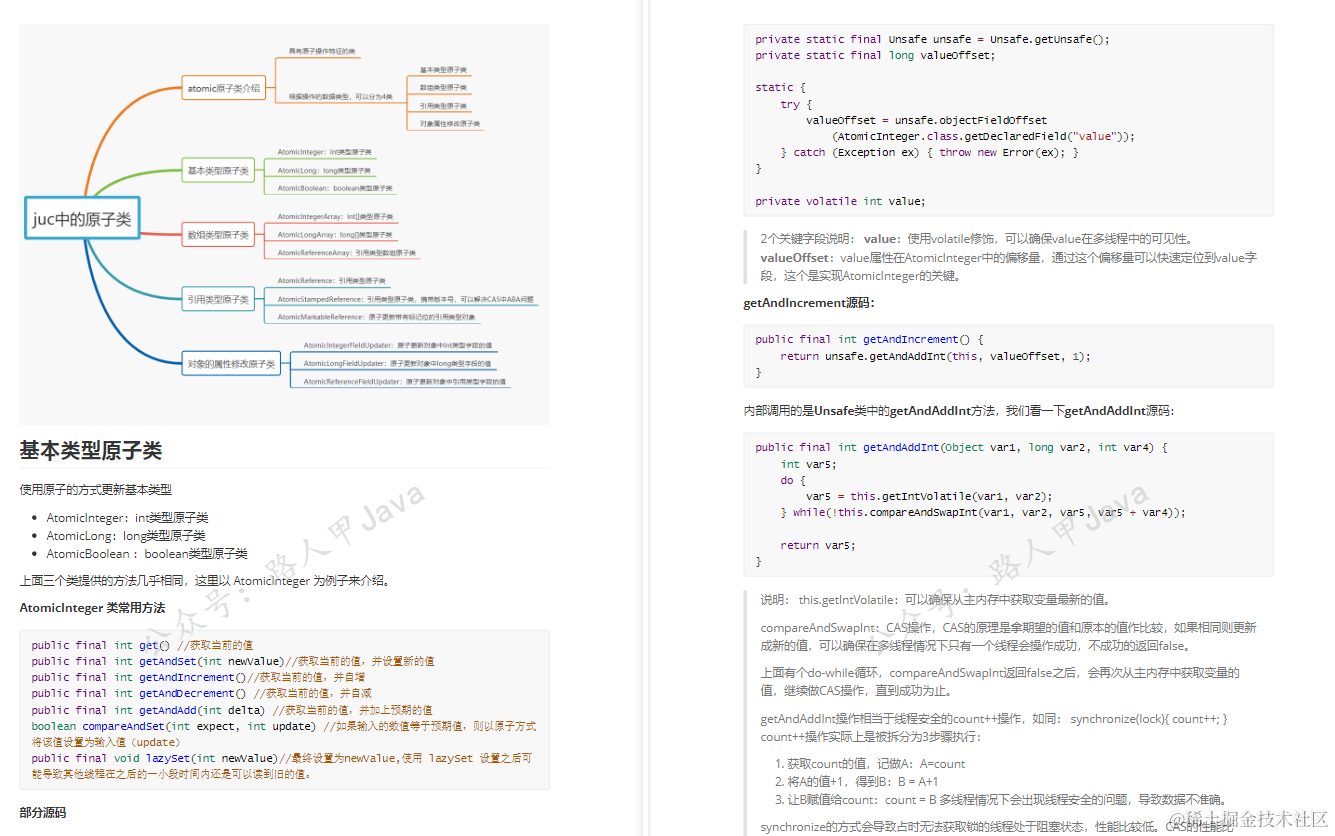Click paragraph starting compareAndSwapInt：CAS操作
Image resolution: width=1335 pixels, height=836 pixels.
(1008, 637)
